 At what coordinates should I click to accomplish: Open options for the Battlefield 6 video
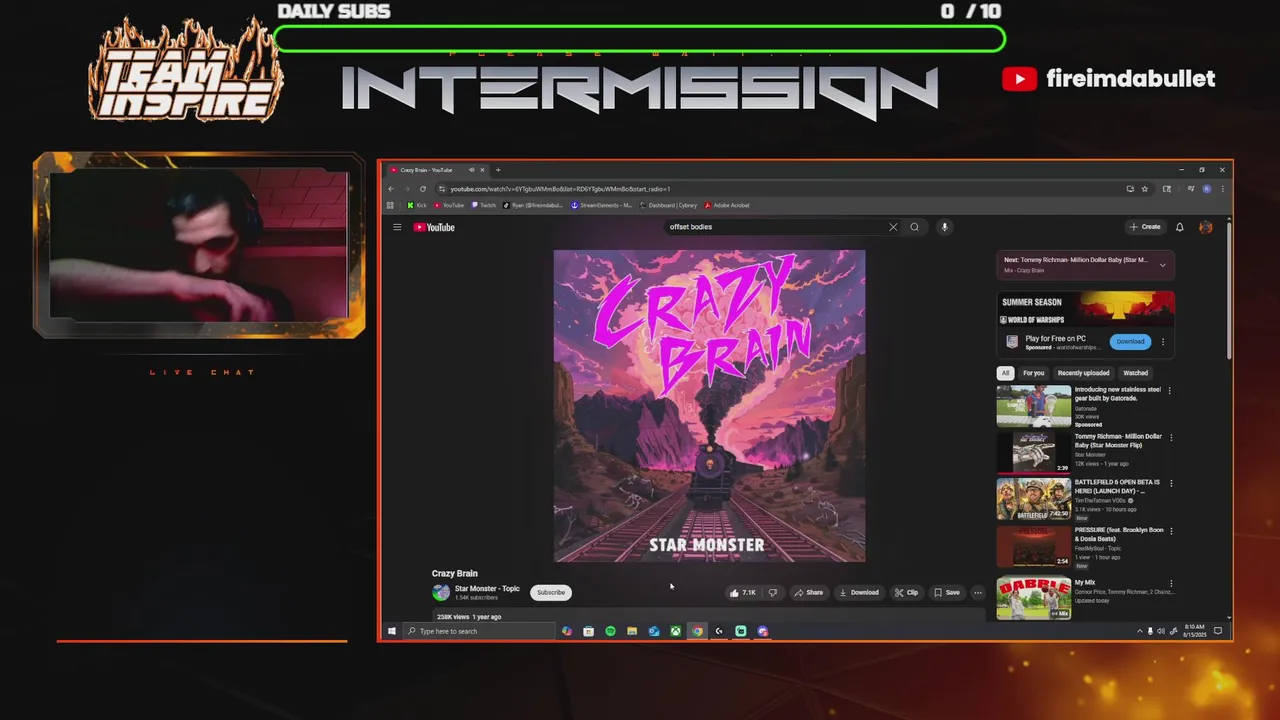[1169, 484]
